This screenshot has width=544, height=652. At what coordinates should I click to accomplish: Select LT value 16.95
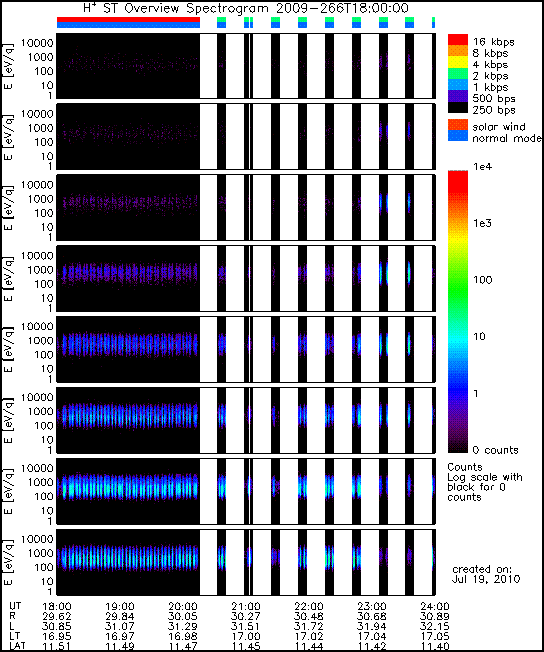tap(57, 637)
